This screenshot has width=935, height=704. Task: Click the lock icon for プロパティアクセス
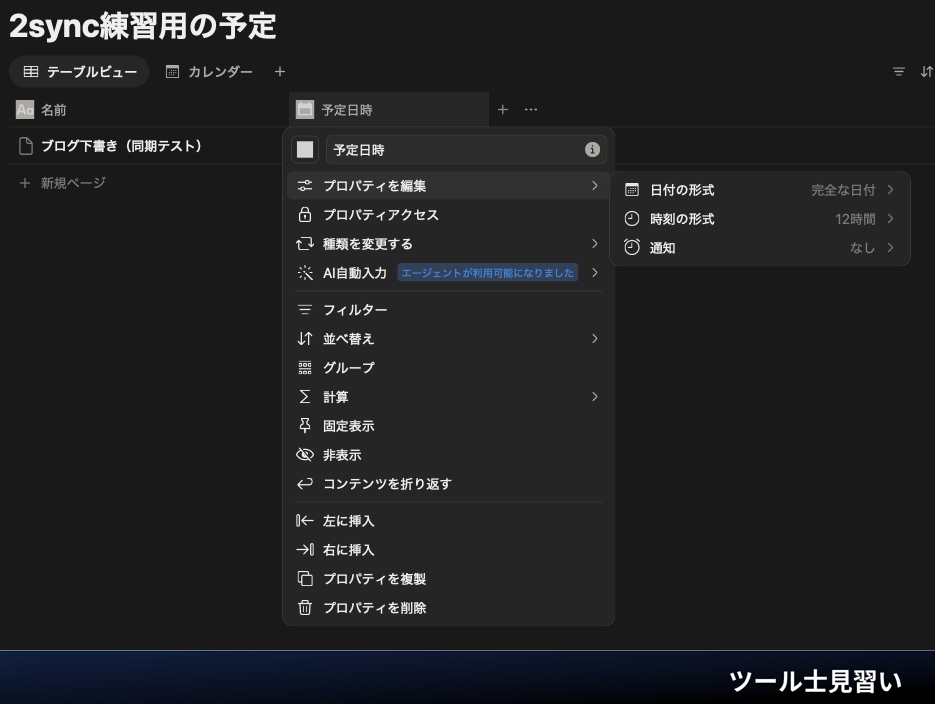pos(305,215)
